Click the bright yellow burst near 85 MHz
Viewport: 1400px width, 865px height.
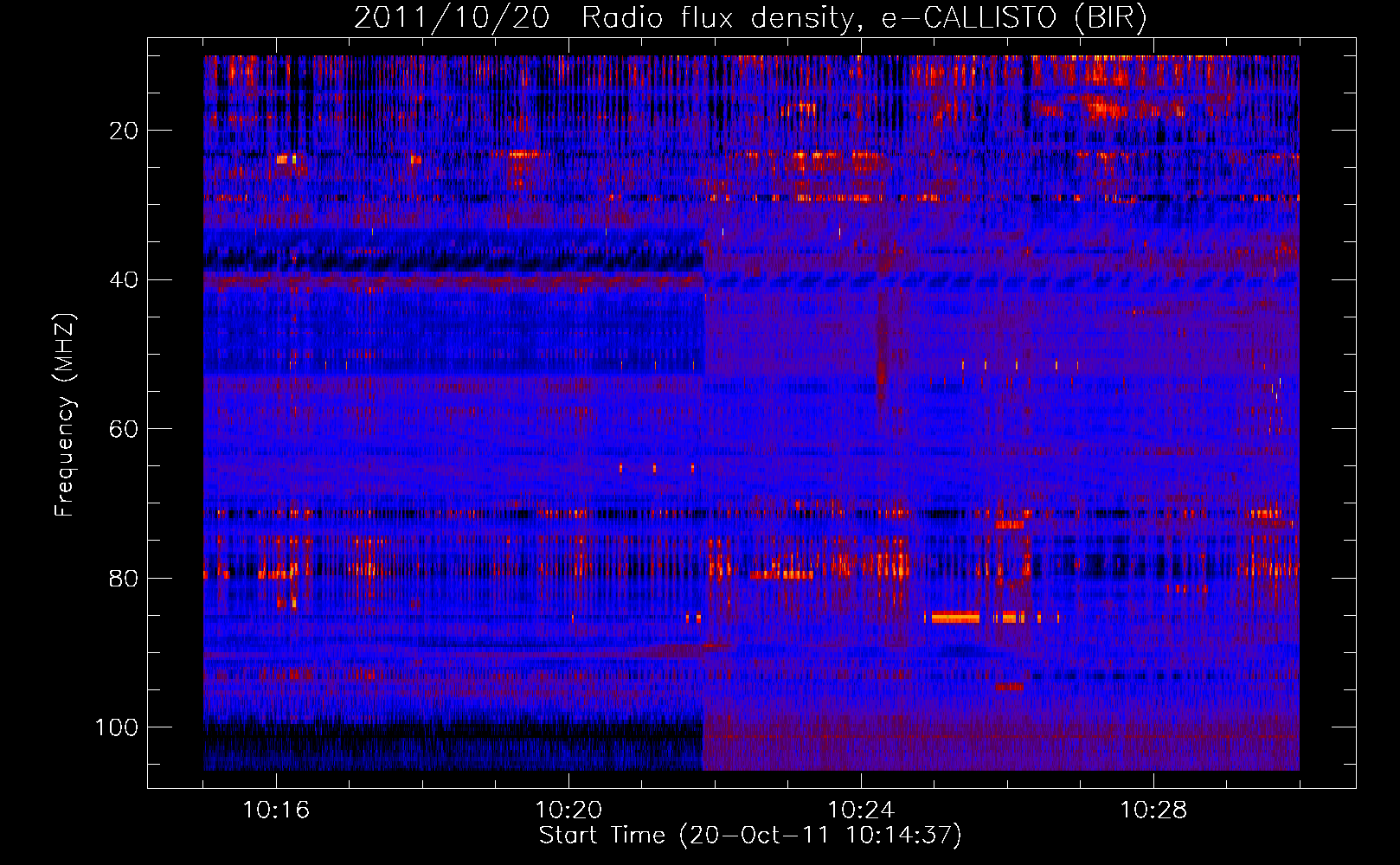(x=954, y=617)
